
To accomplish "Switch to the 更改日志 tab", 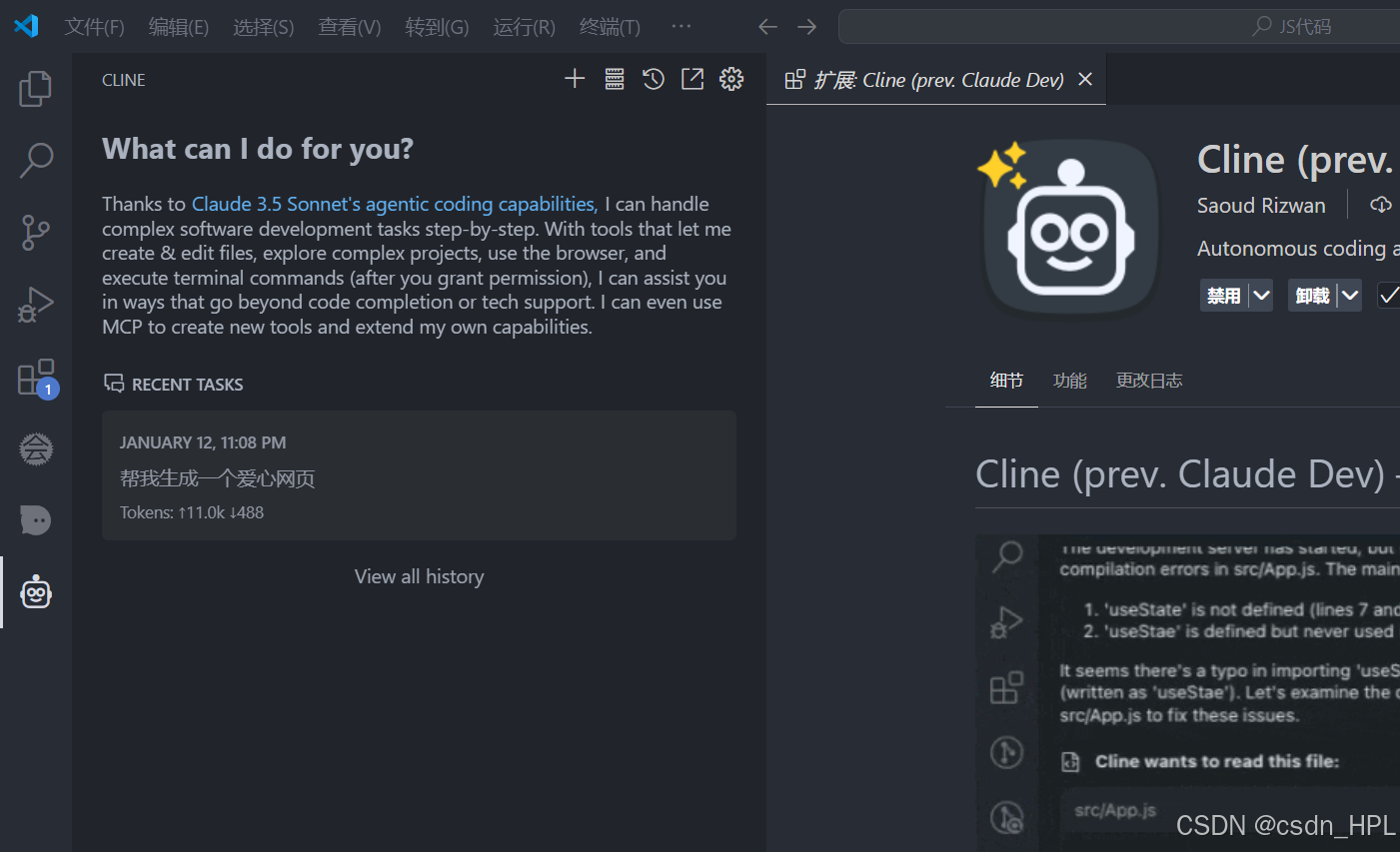I will tap(1149, 381).
